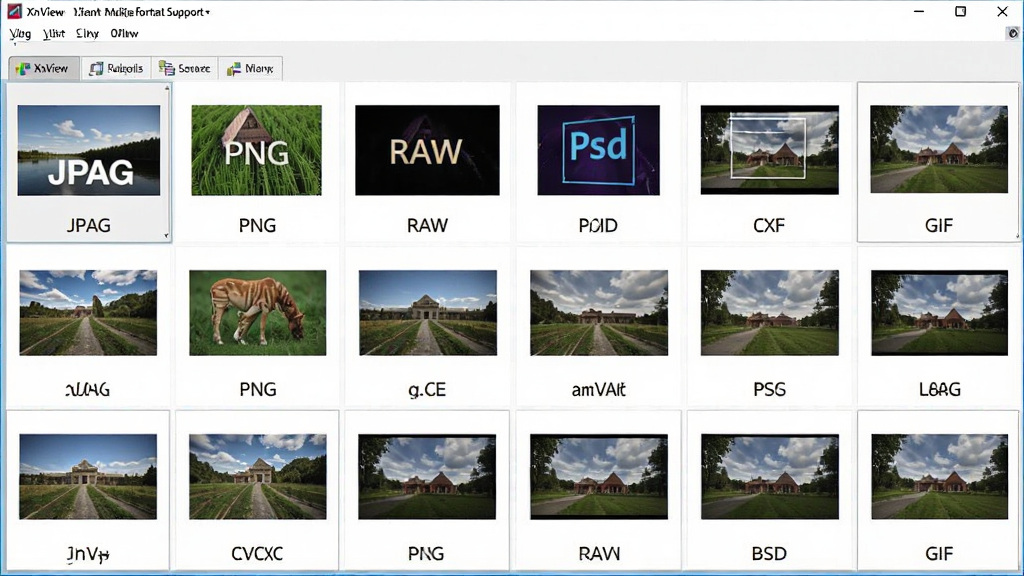Click the small round icon below the close button
The image size is (1024, 576).
[x=1013, y=33]
